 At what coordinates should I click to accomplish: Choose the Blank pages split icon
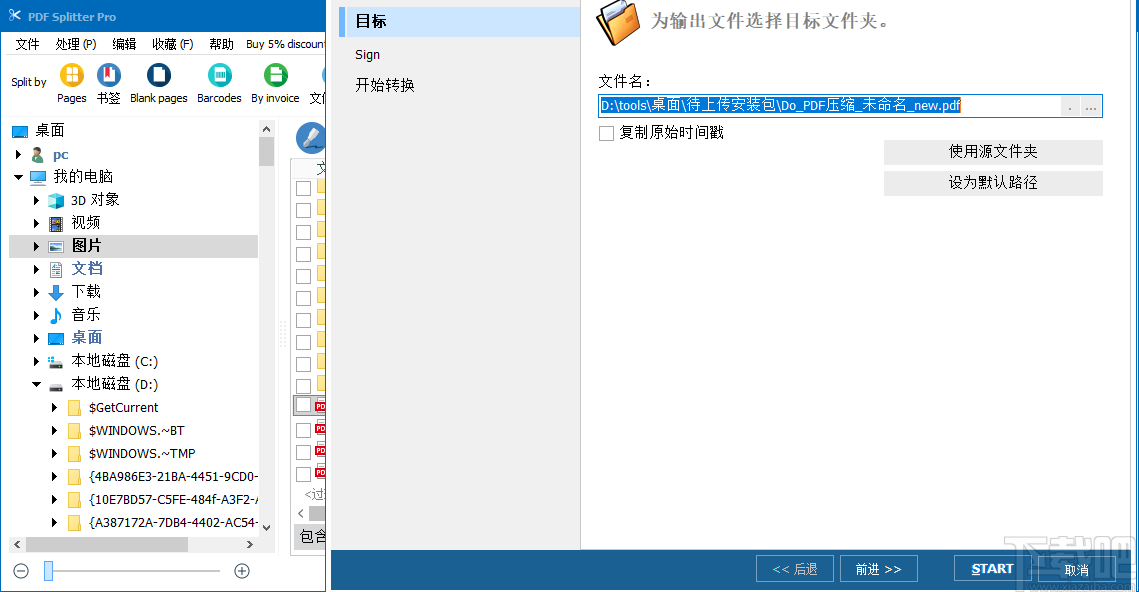(x=158, y=76)
